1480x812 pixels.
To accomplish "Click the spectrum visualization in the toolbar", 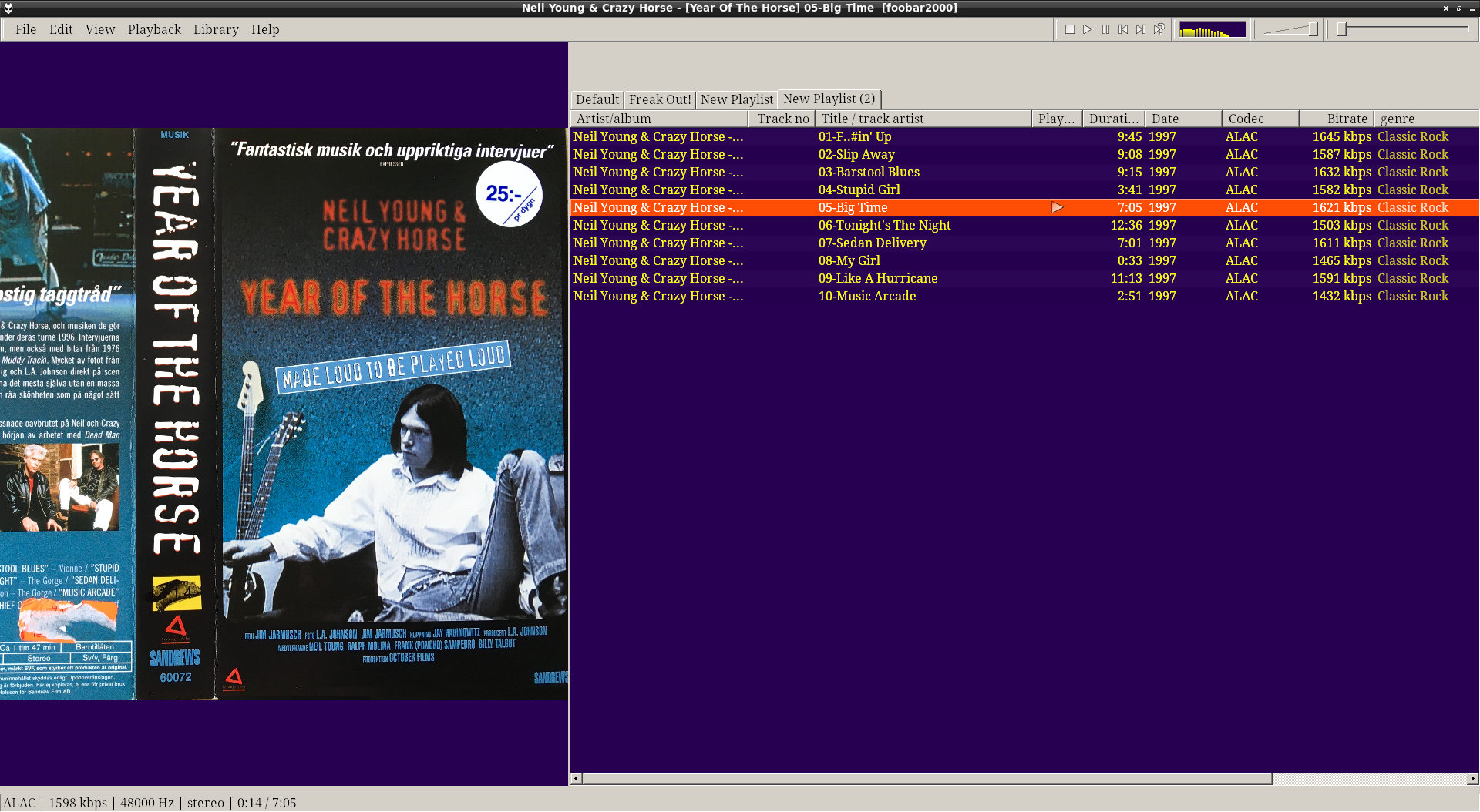I will 1213,29.
